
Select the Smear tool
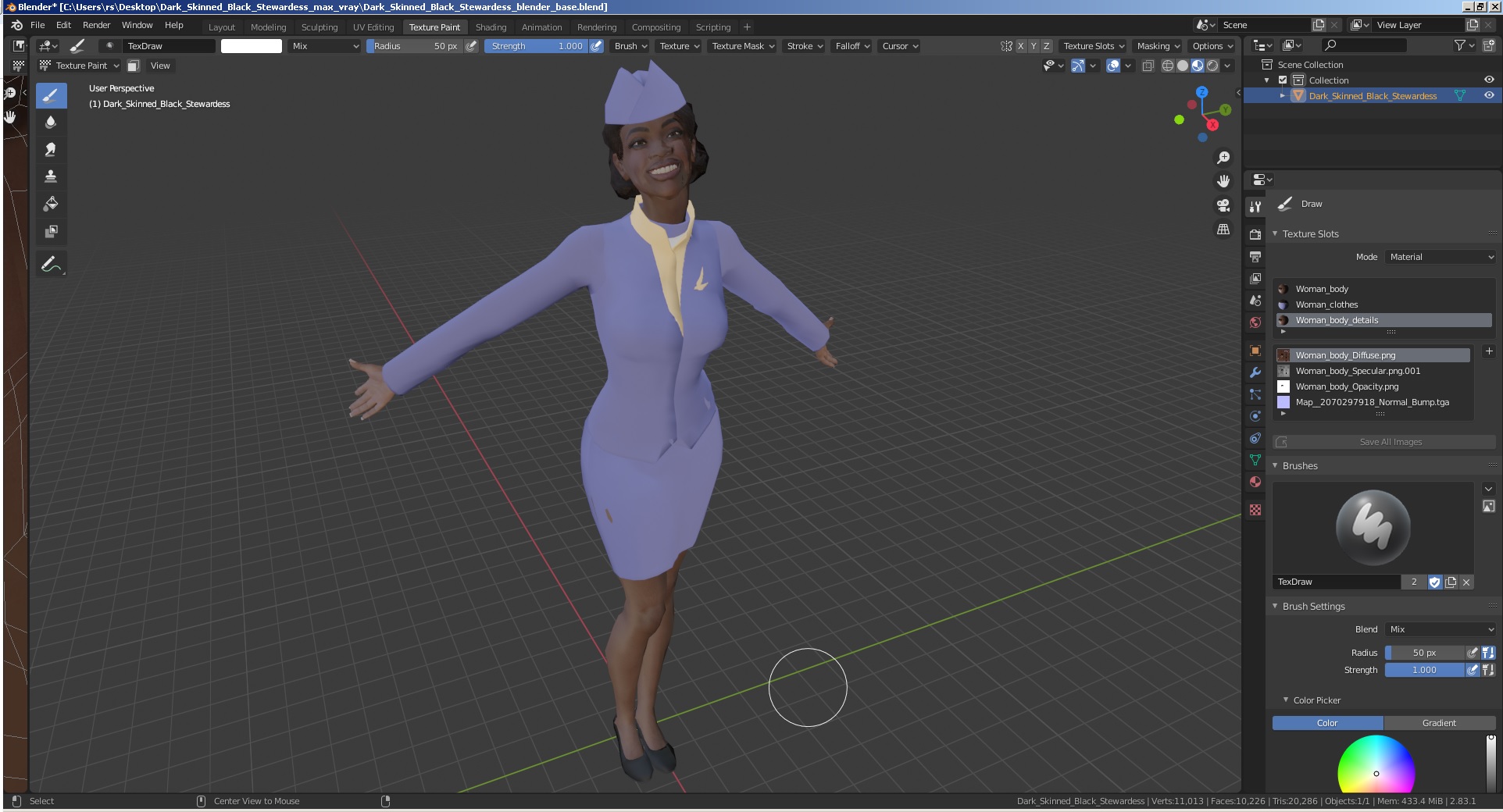51,149
